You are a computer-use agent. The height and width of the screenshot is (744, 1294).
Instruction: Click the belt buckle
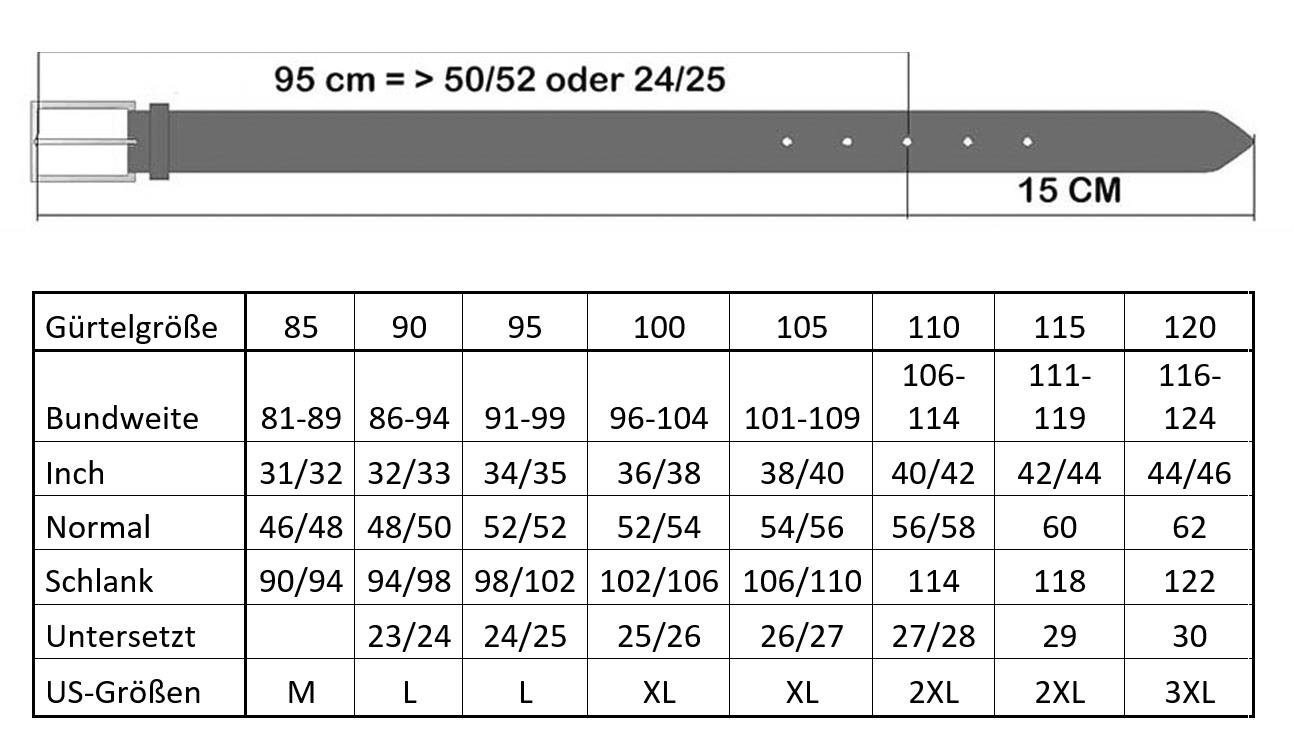pos(85,141)
